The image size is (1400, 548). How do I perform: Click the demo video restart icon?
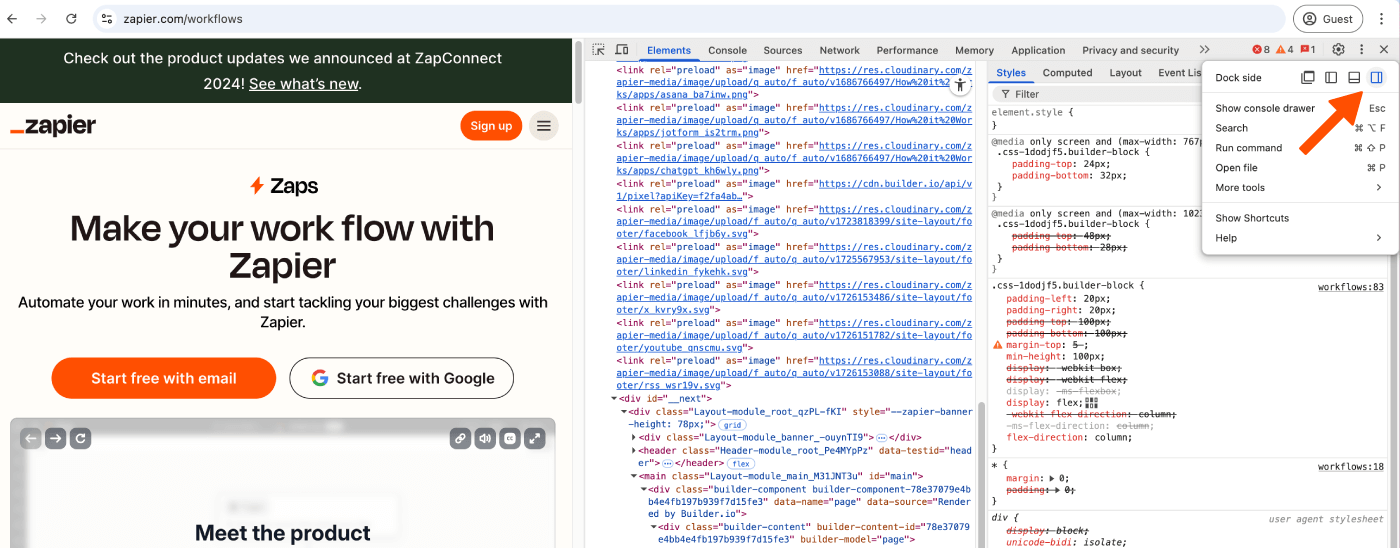(81, 438)
